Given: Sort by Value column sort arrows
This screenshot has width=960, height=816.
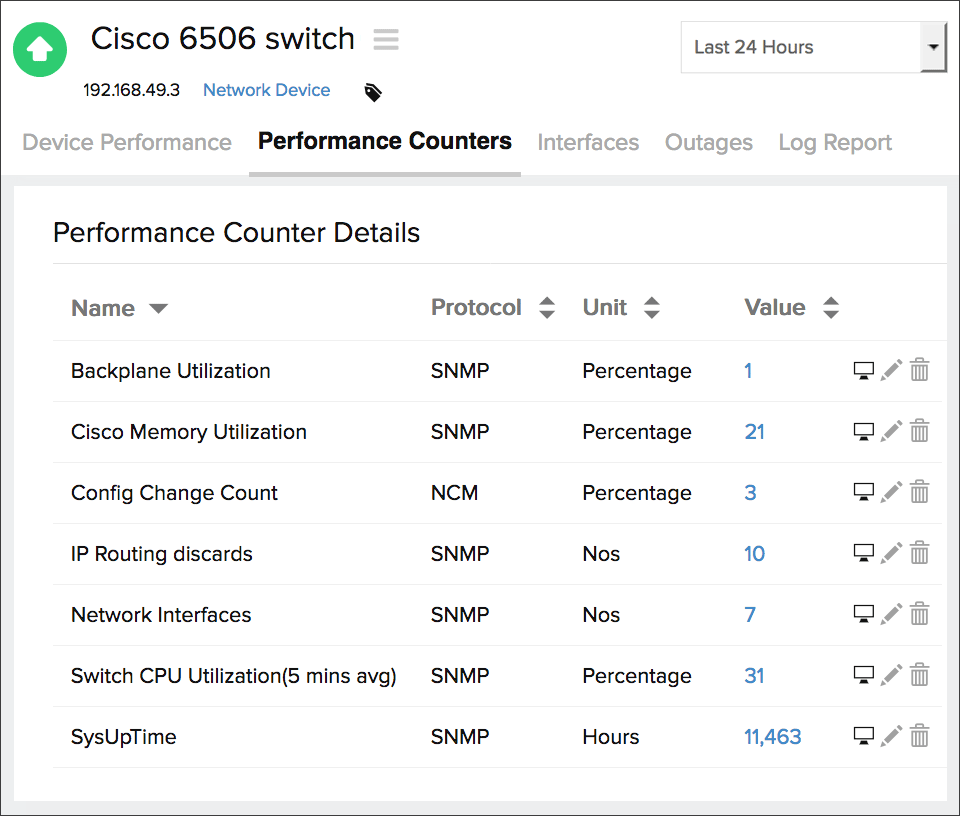Looking at the screenshot, I should pos(831,307).
